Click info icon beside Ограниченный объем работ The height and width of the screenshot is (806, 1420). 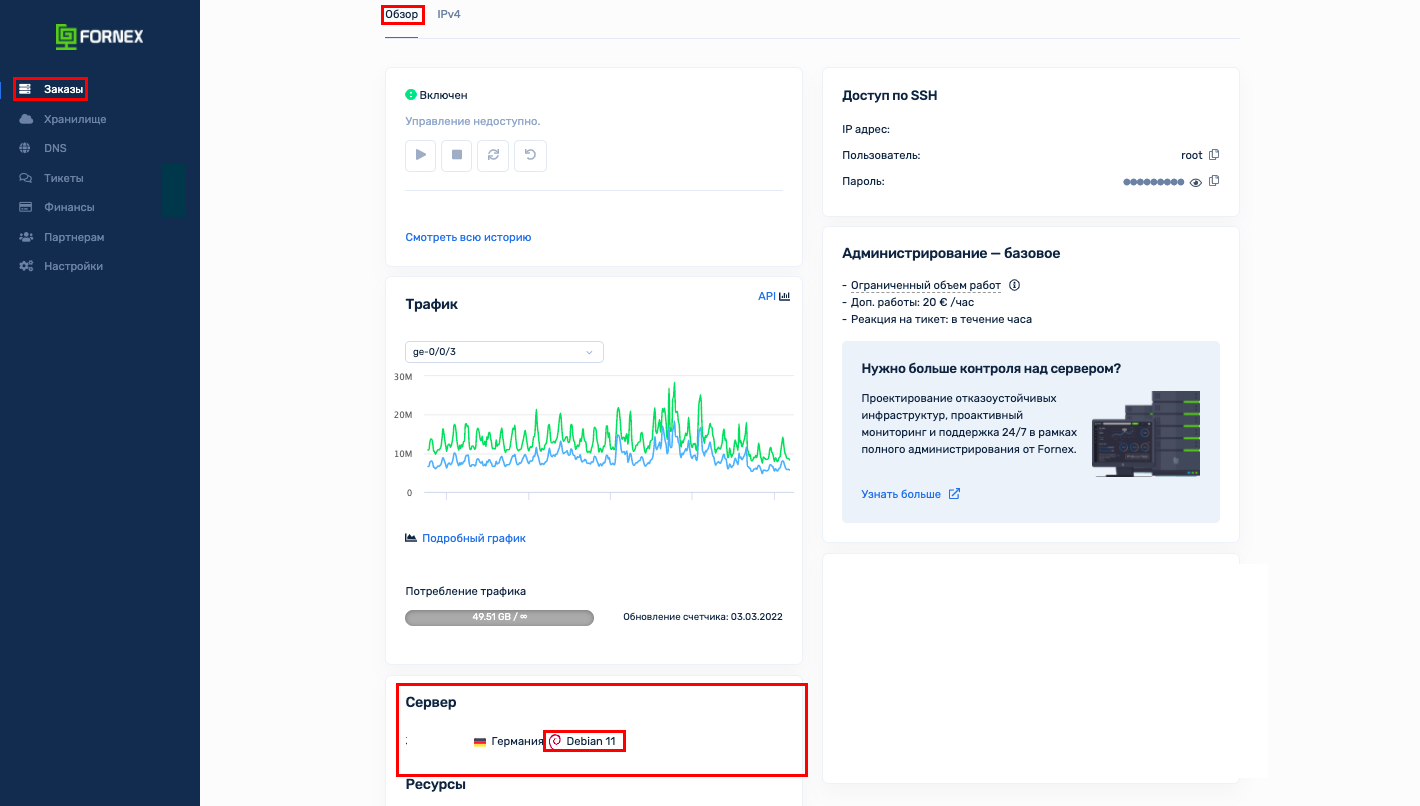click(x=1014, y=285)
